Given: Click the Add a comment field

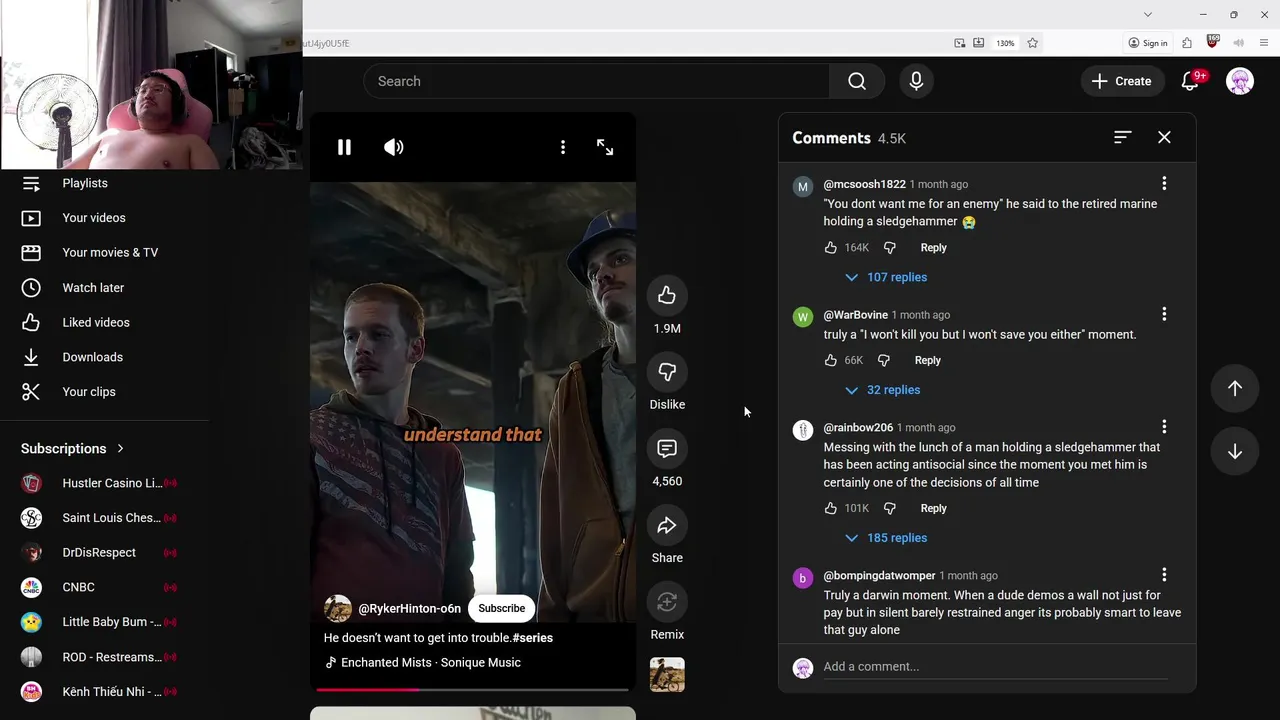Looking at the screenshot, I should (995, 667).
